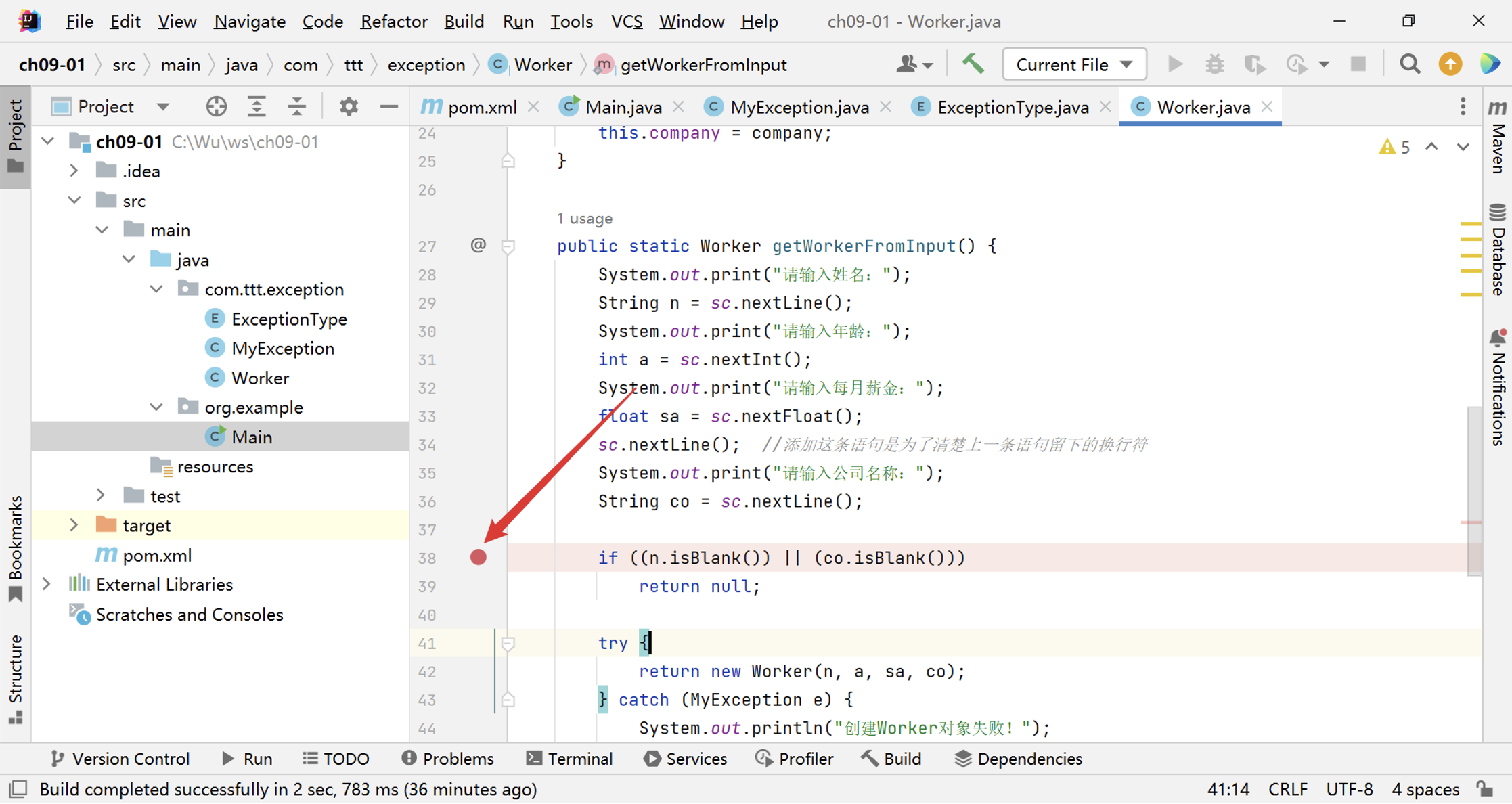Collapse the com.ttt.exception package
The height and width of the screenshot is (804, 1512).
point(156,289)
